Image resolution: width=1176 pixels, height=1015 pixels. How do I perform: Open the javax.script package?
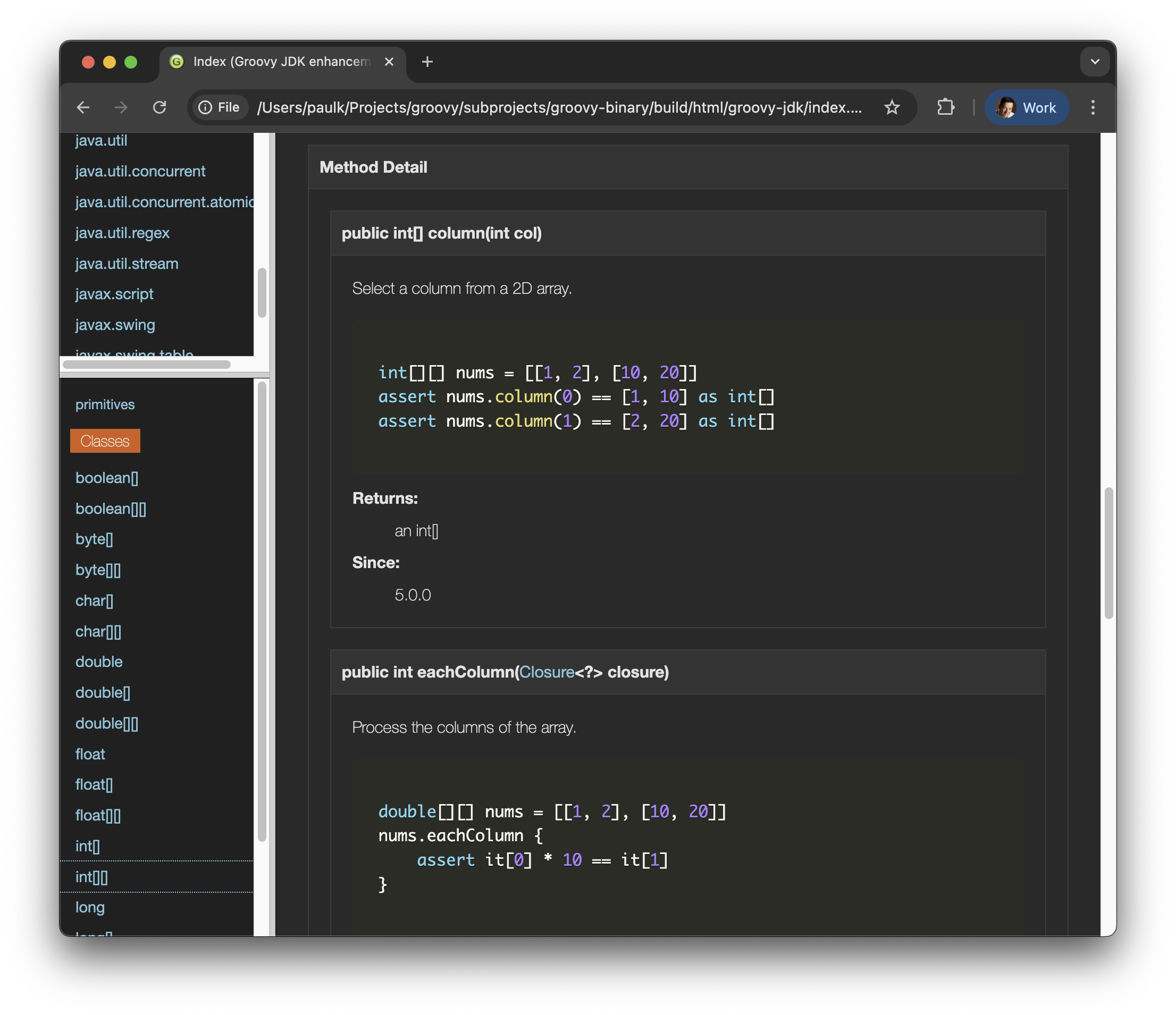(x=114, y=294)
